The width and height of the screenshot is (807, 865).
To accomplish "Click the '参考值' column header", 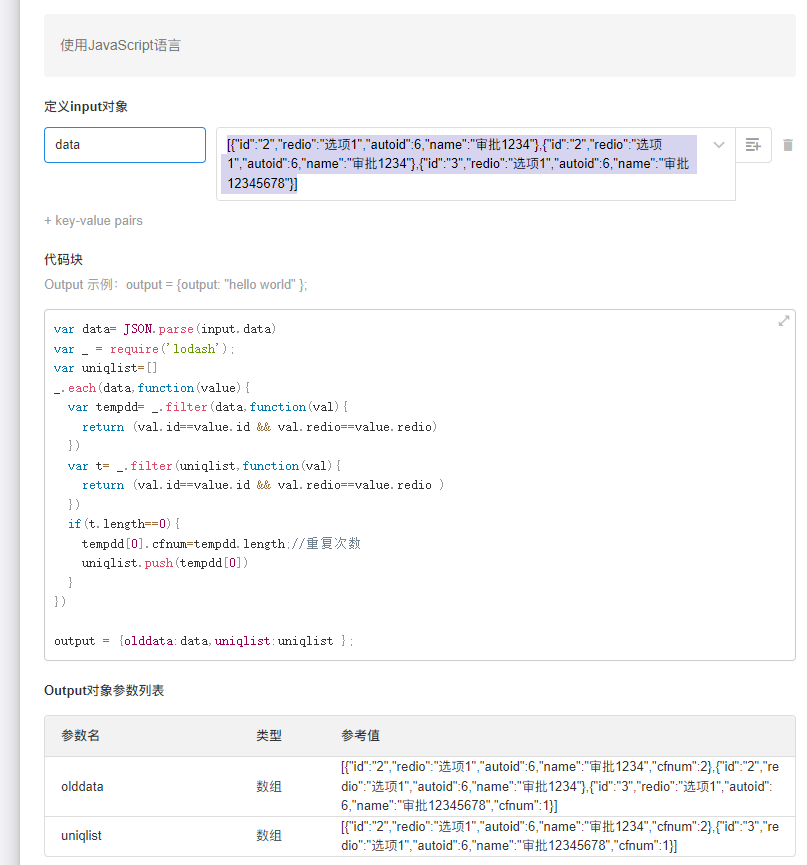I will click(361, 736).
